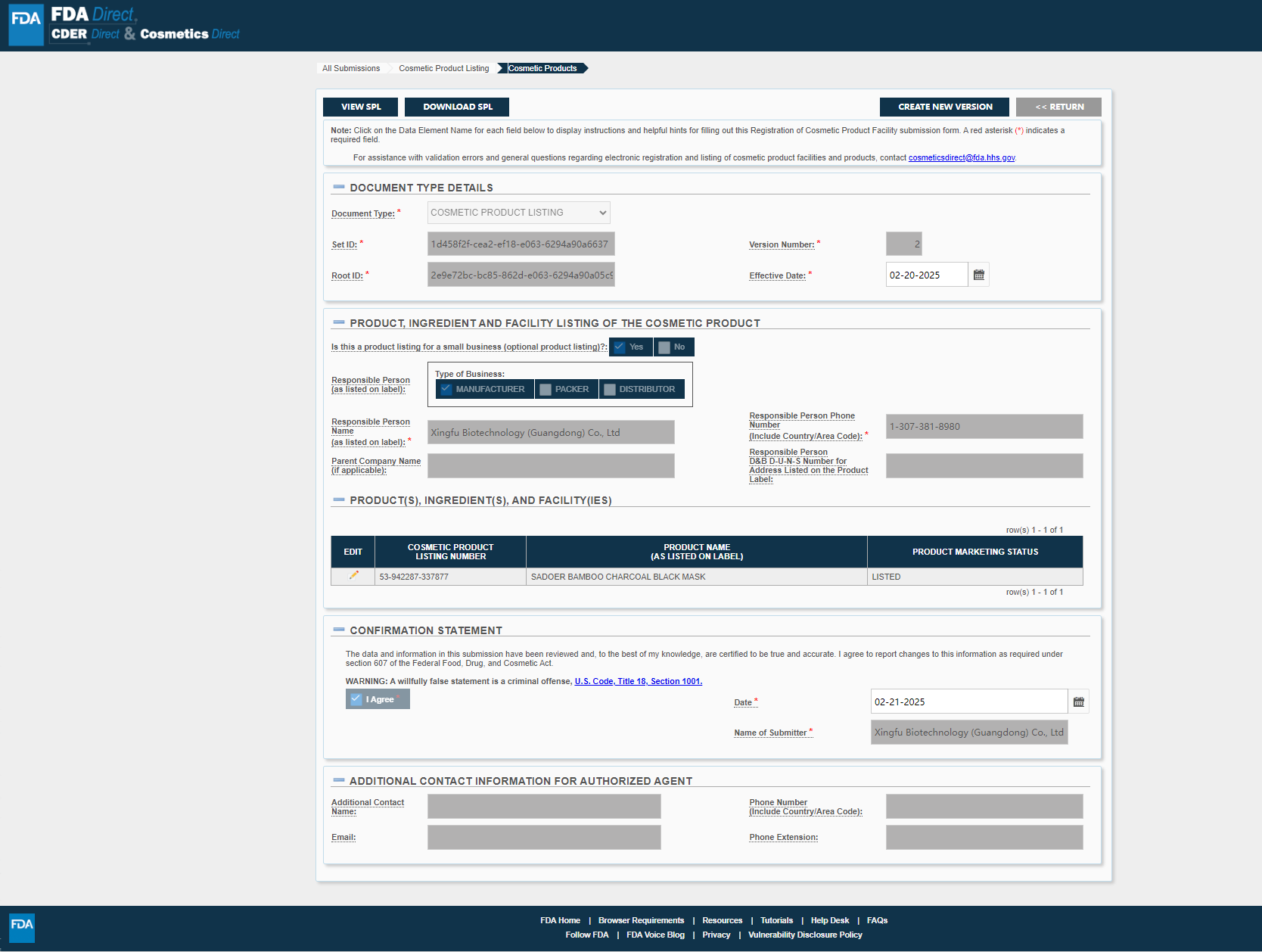Click the FDA logo in header
The height and width of the screenshot is (952, 1262).
point(26,24)
